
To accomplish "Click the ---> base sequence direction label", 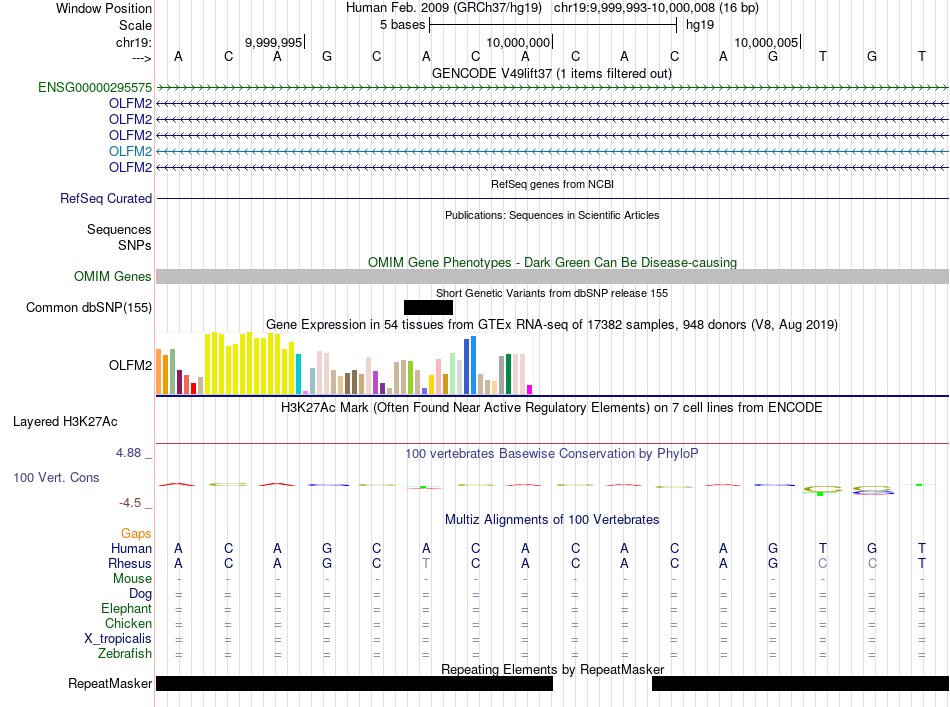I will point(141,58).
